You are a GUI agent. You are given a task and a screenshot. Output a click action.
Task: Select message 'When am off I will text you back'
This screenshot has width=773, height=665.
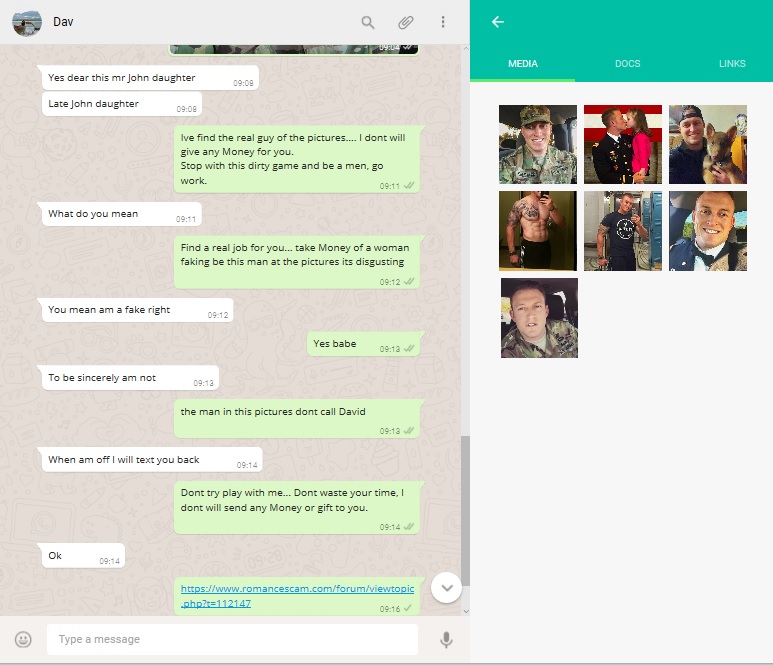[x=152, y=460]
